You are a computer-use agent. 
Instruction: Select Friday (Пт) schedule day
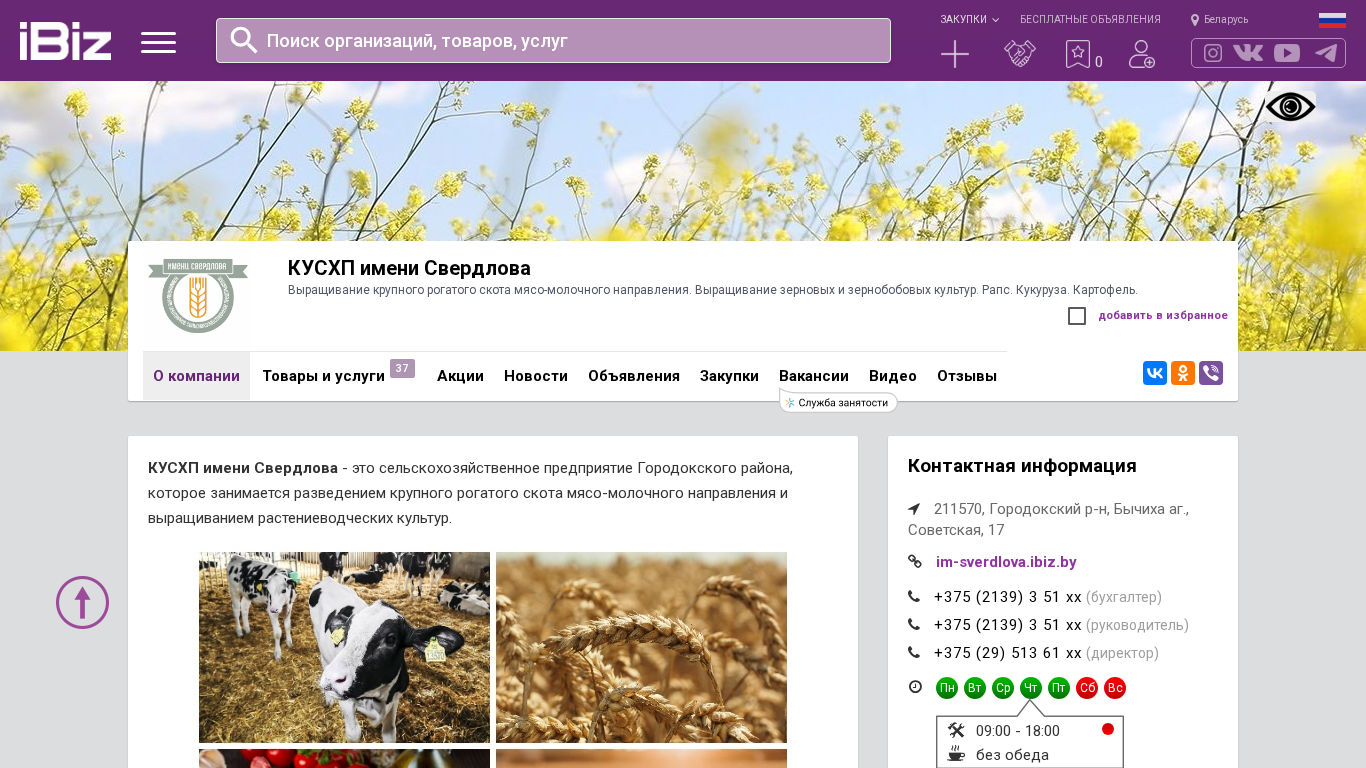[x=1059, y=688]
